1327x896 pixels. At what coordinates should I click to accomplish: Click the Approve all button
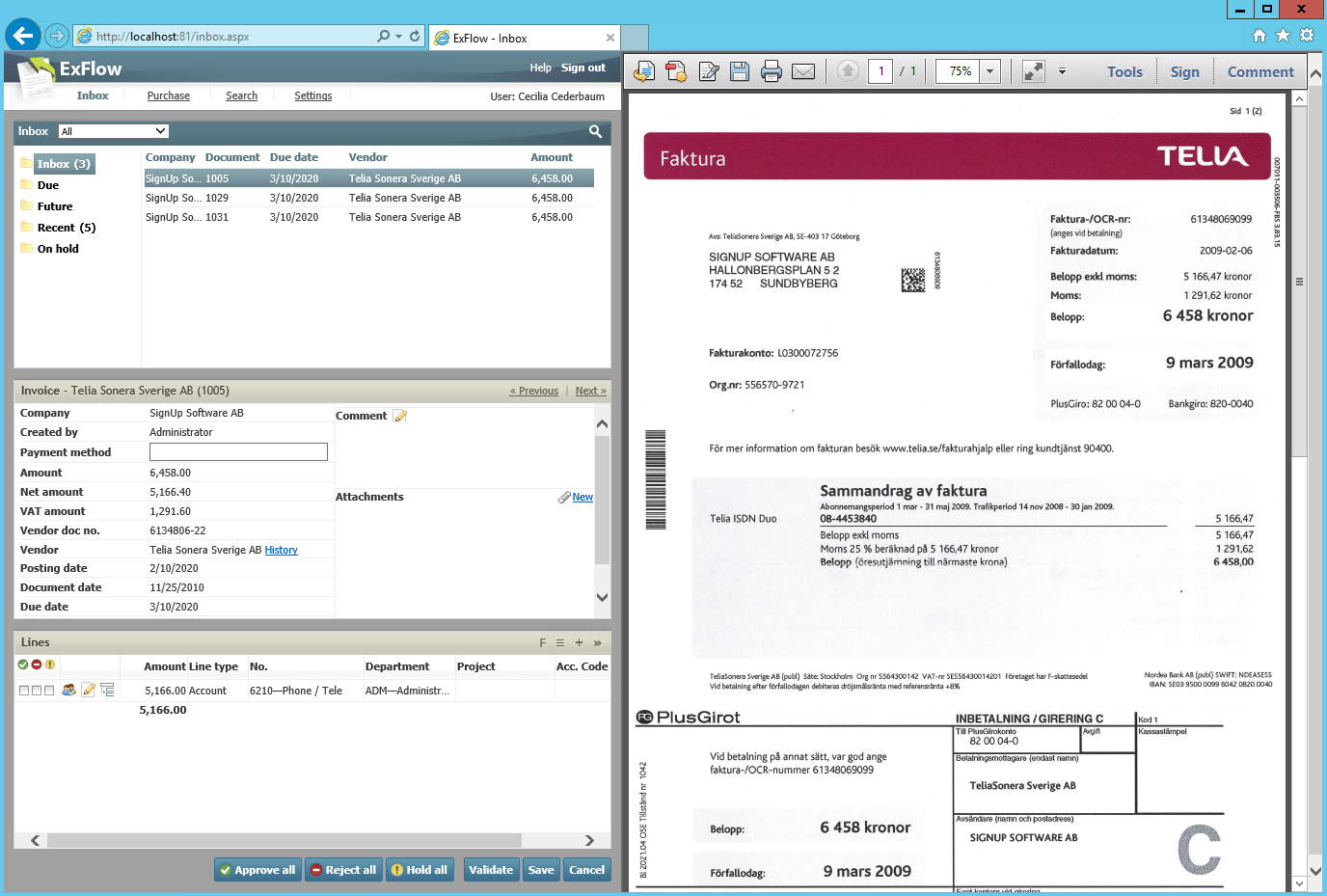[x=257, y=870]
